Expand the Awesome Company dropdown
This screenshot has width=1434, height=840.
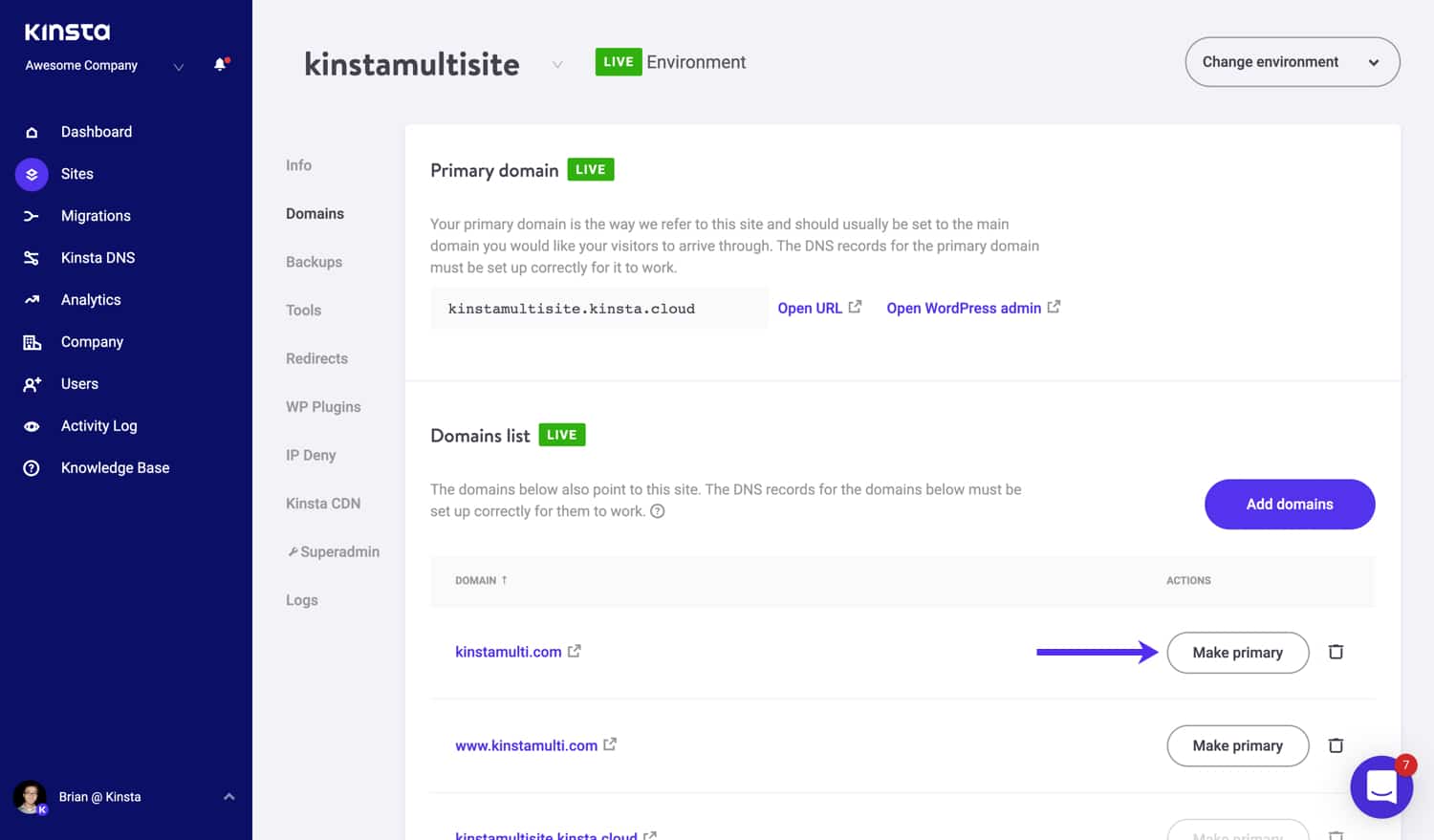pyautogui.click(x=178, y=66)
